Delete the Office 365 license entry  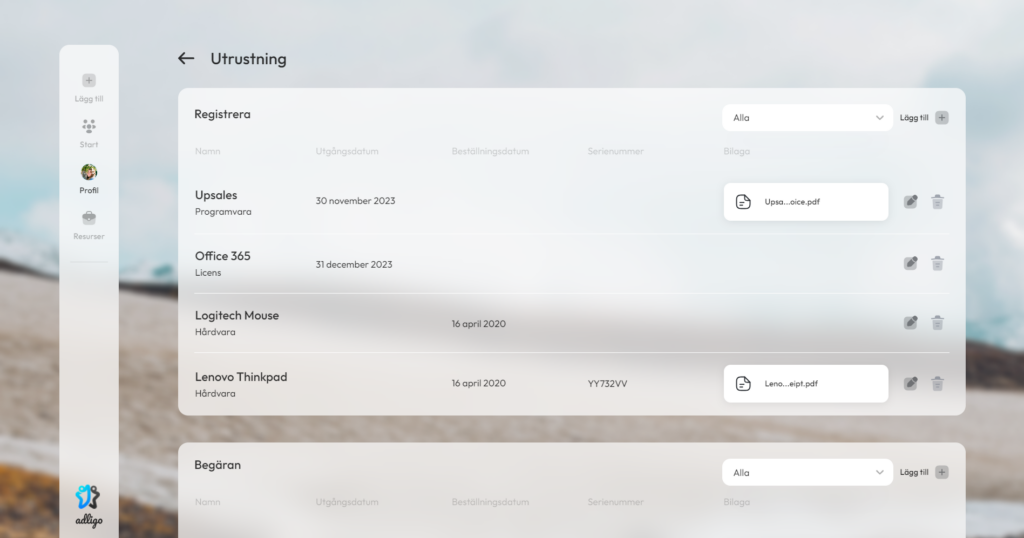pyautogui.click(x=937, y=264)
